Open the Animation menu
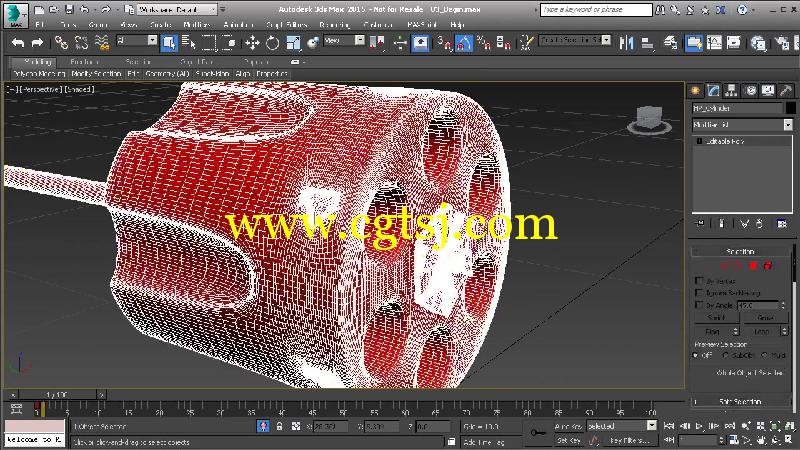The image size is (800, 450). click(238, 24)
